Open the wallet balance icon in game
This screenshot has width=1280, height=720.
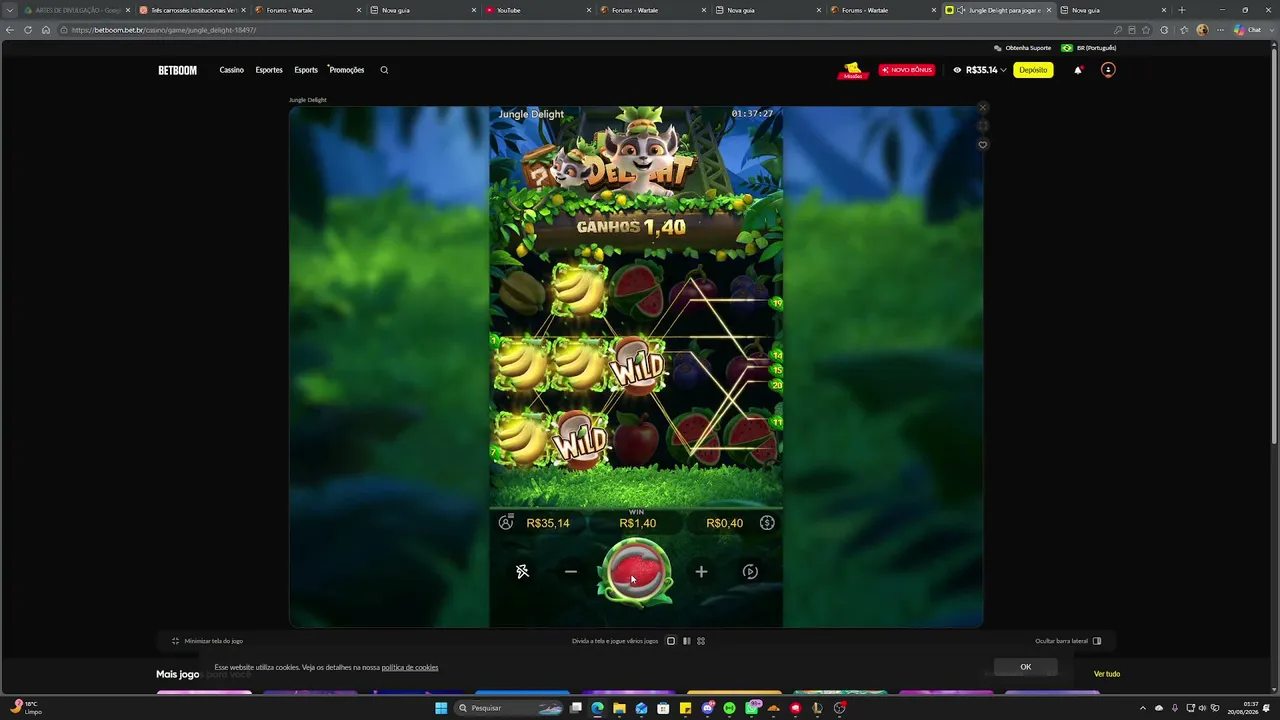point(506,522)
